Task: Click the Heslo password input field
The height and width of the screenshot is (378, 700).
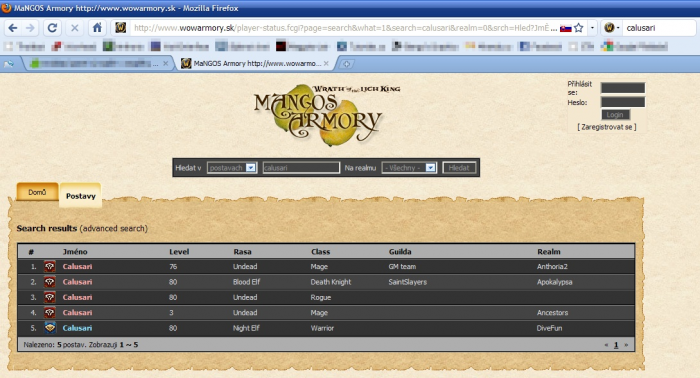Action: pos(623,102)
